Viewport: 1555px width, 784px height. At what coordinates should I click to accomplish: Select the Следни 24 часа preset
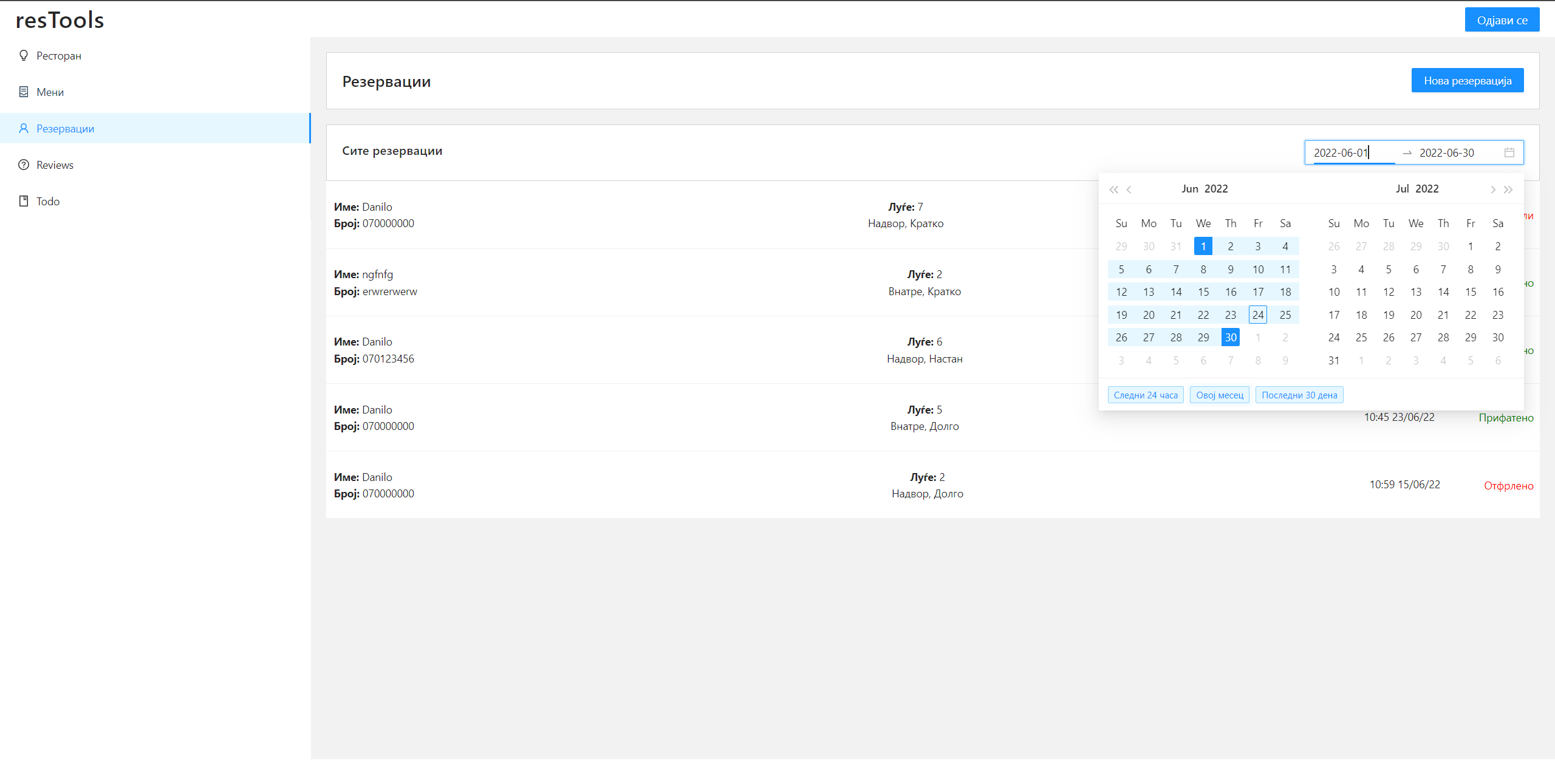(1145, 395)
